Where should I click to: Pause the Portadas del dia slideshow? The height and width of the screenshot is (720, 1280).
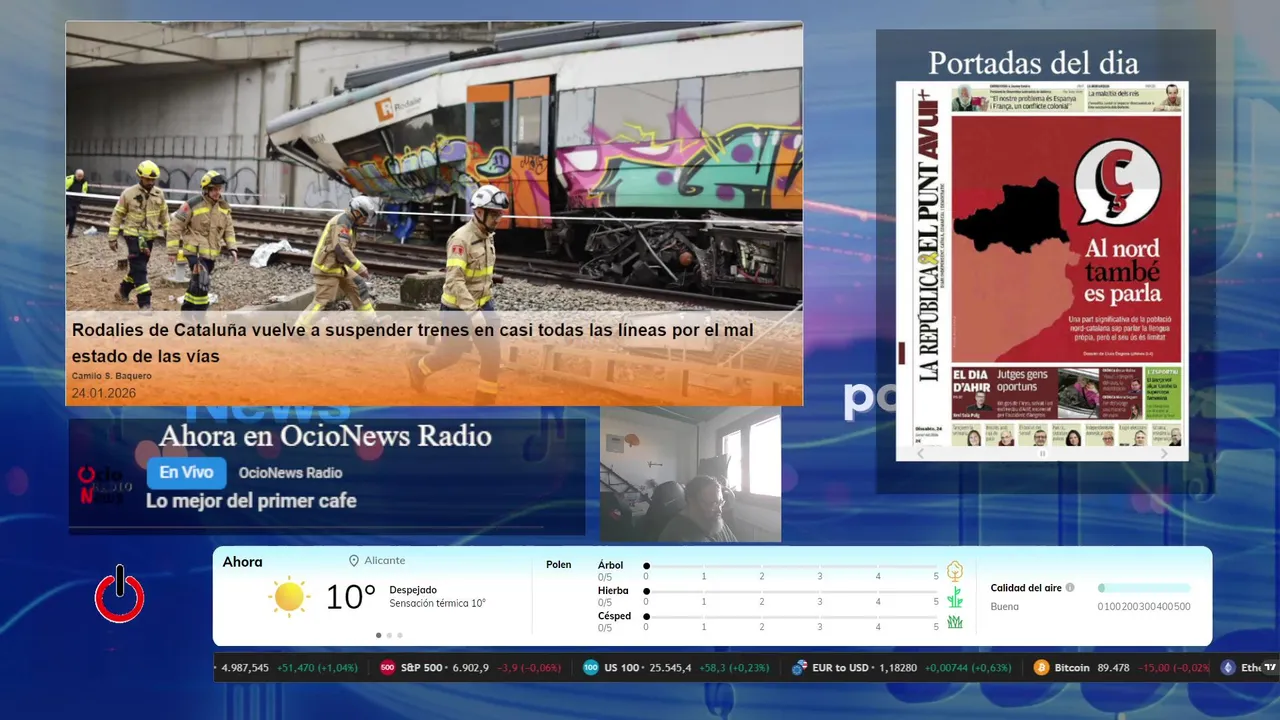[x=1042, y=454]
